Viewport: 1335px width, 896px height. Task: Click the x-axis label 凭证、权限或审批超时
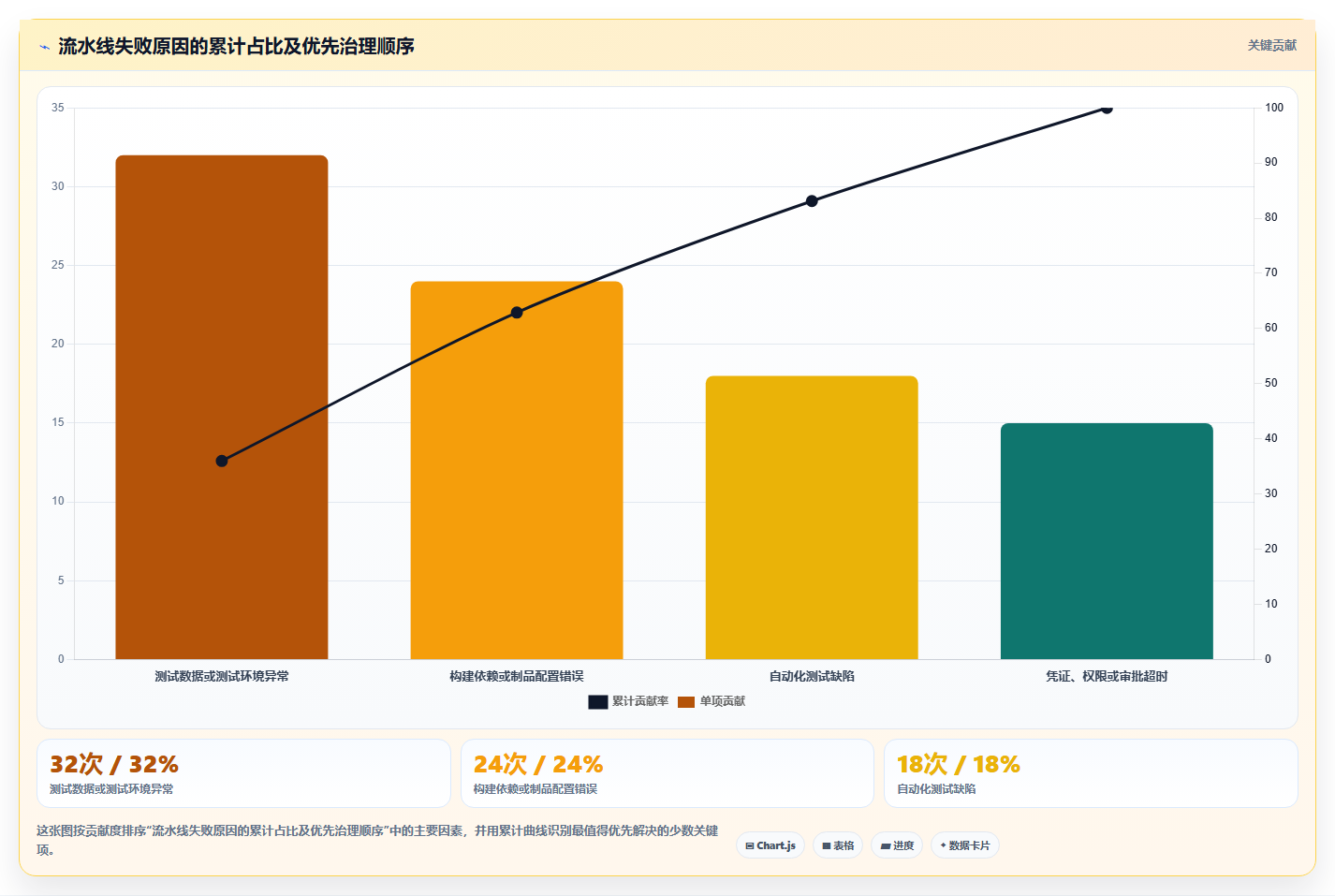[x=1107, y=676]
